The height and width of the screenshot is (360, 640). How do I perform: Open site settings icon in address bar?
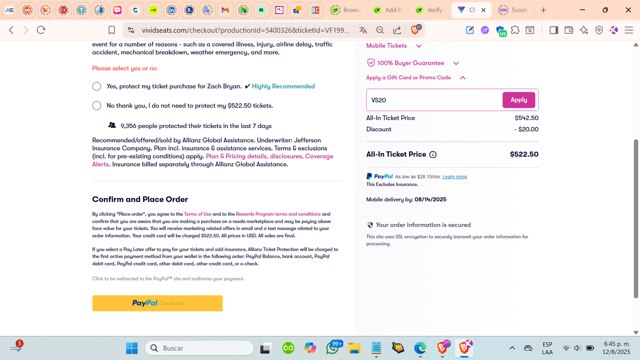pos(131,30)
